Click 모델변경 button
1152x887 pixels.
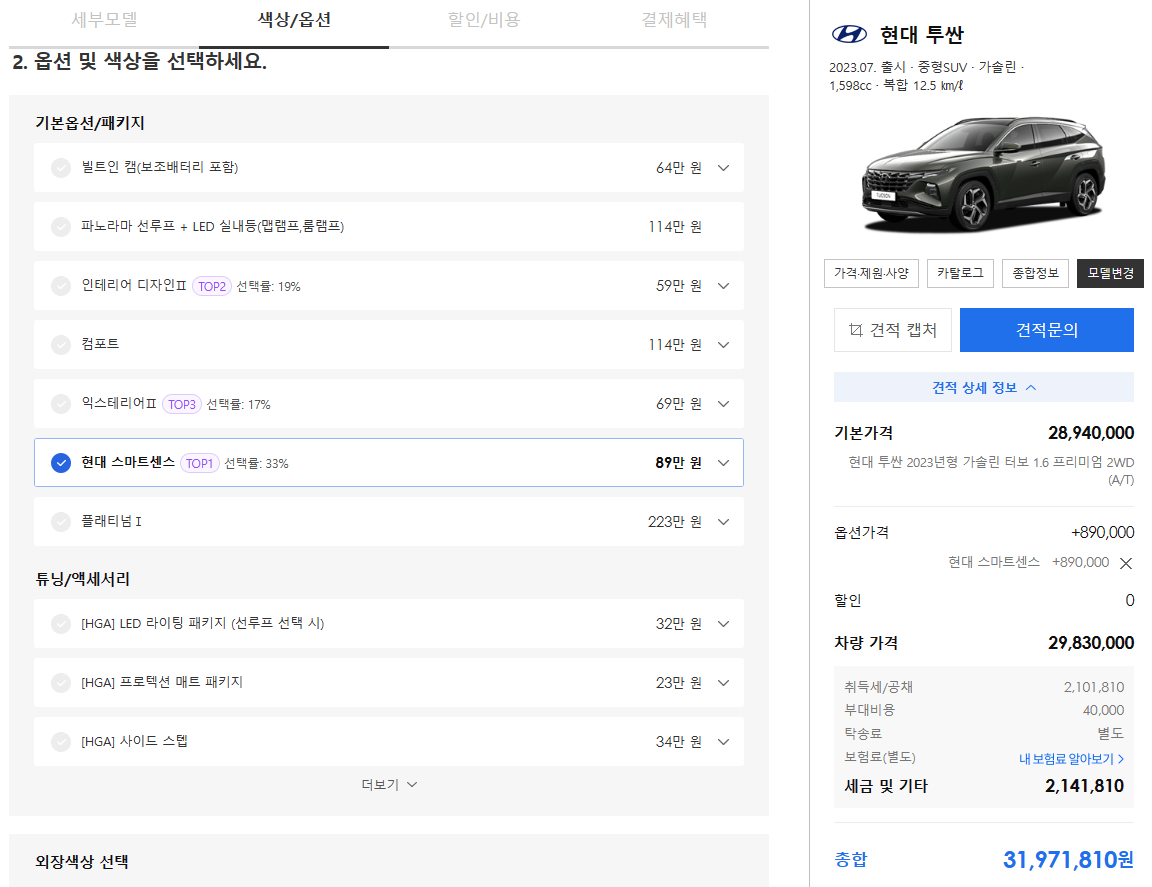[1110, 273]
